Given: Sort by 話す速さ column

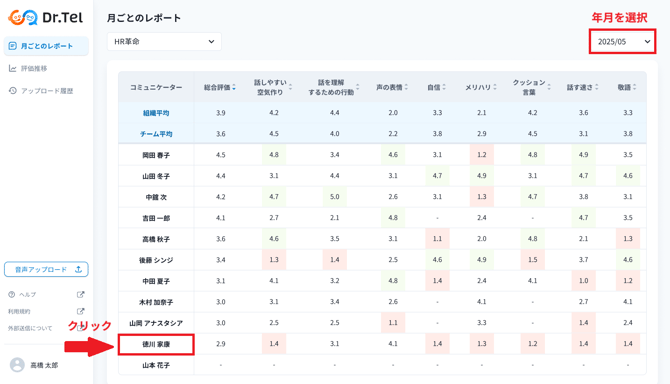Looking at the screenshot, I should 597,87.
